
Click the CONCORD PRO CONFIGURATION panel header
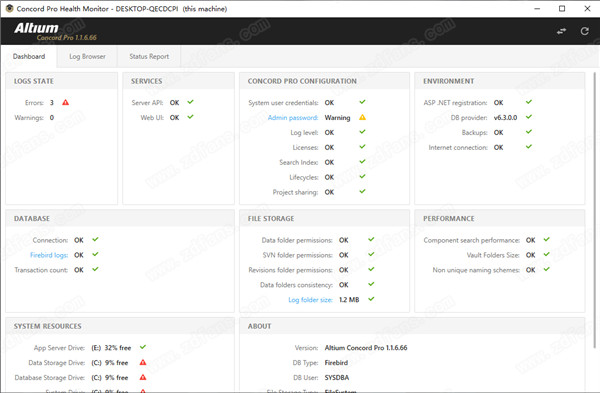(x=324, y=81)
